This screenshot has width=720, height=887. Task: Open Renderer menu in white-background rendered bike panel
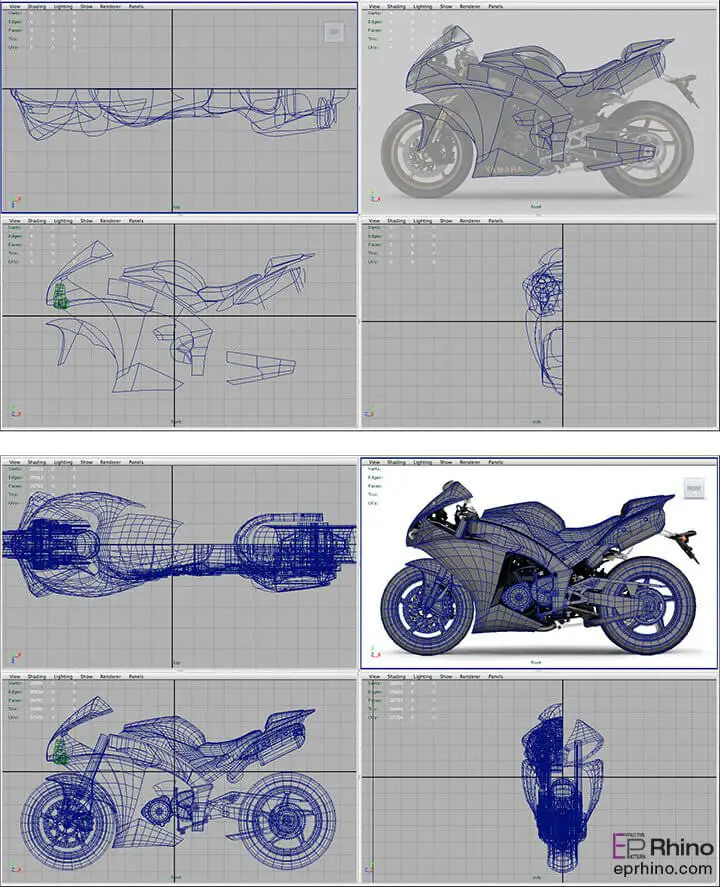pyautogui.click(x=470, y=462)
